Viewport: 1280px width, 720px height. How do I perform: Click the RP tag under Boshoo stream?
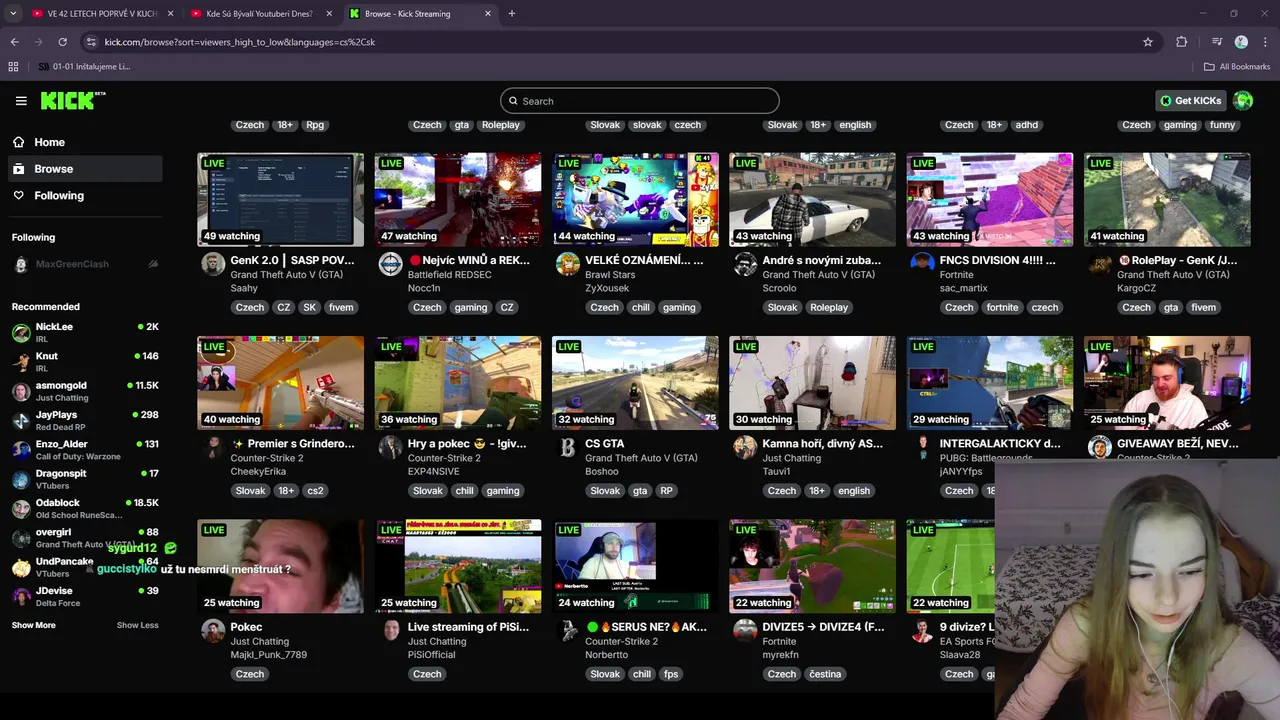[666, 491]
